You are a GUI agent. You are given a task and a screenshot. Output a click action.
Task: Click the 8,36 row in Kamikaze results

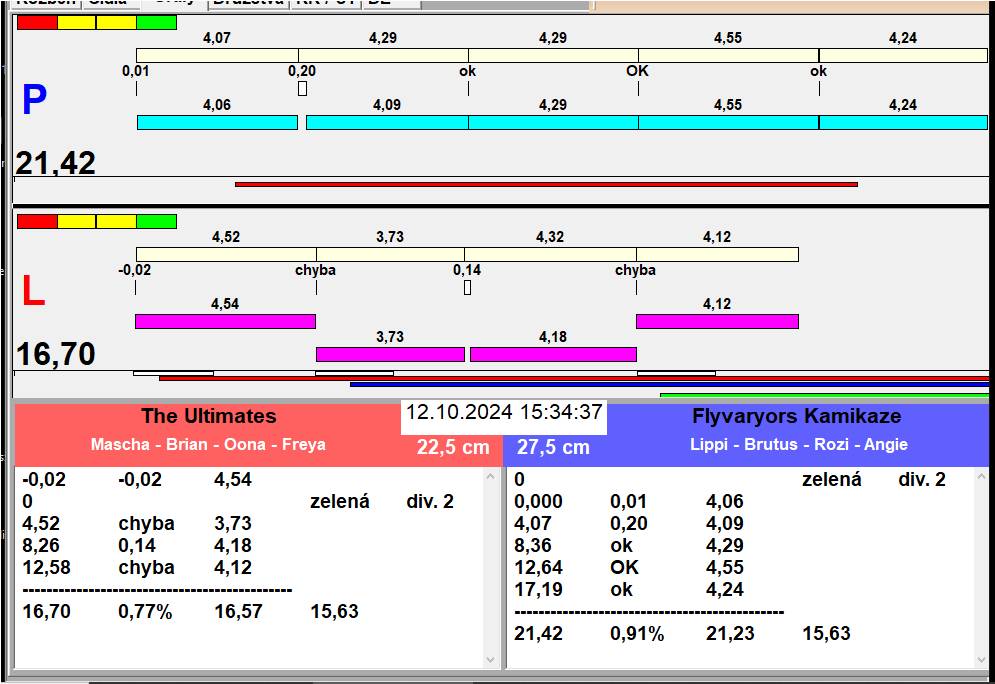(629, 545)
